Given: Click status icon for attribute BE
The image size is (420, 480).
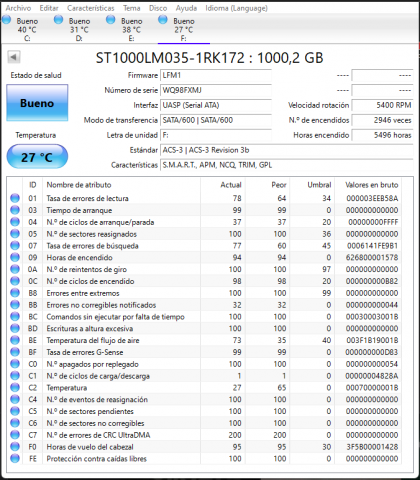Looking at the screenshot, I should tap(15, 340).
